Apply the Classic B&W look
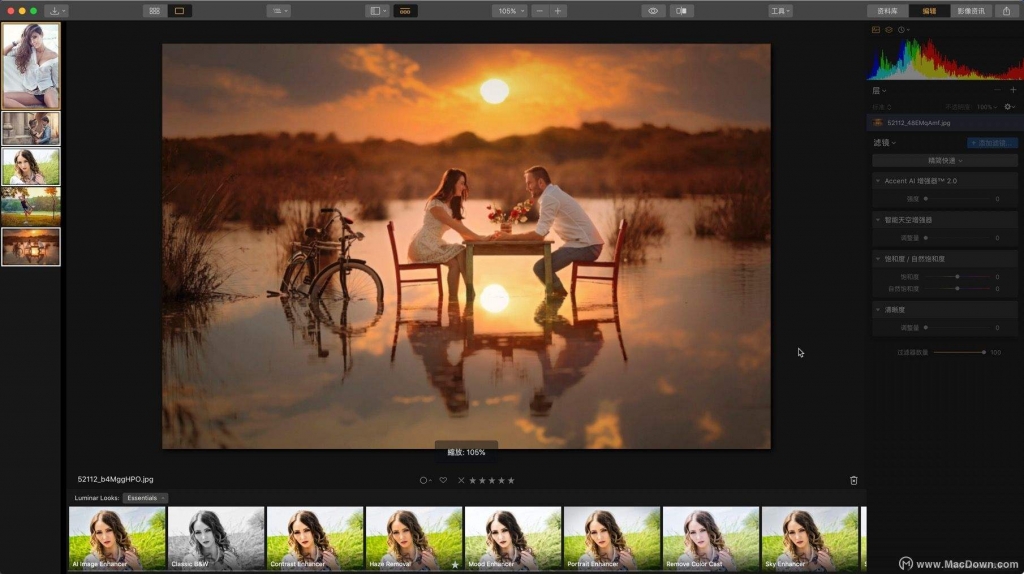The height and width of the screenshot is (574, 1024). pyautogui.click(x=216, y=538)
